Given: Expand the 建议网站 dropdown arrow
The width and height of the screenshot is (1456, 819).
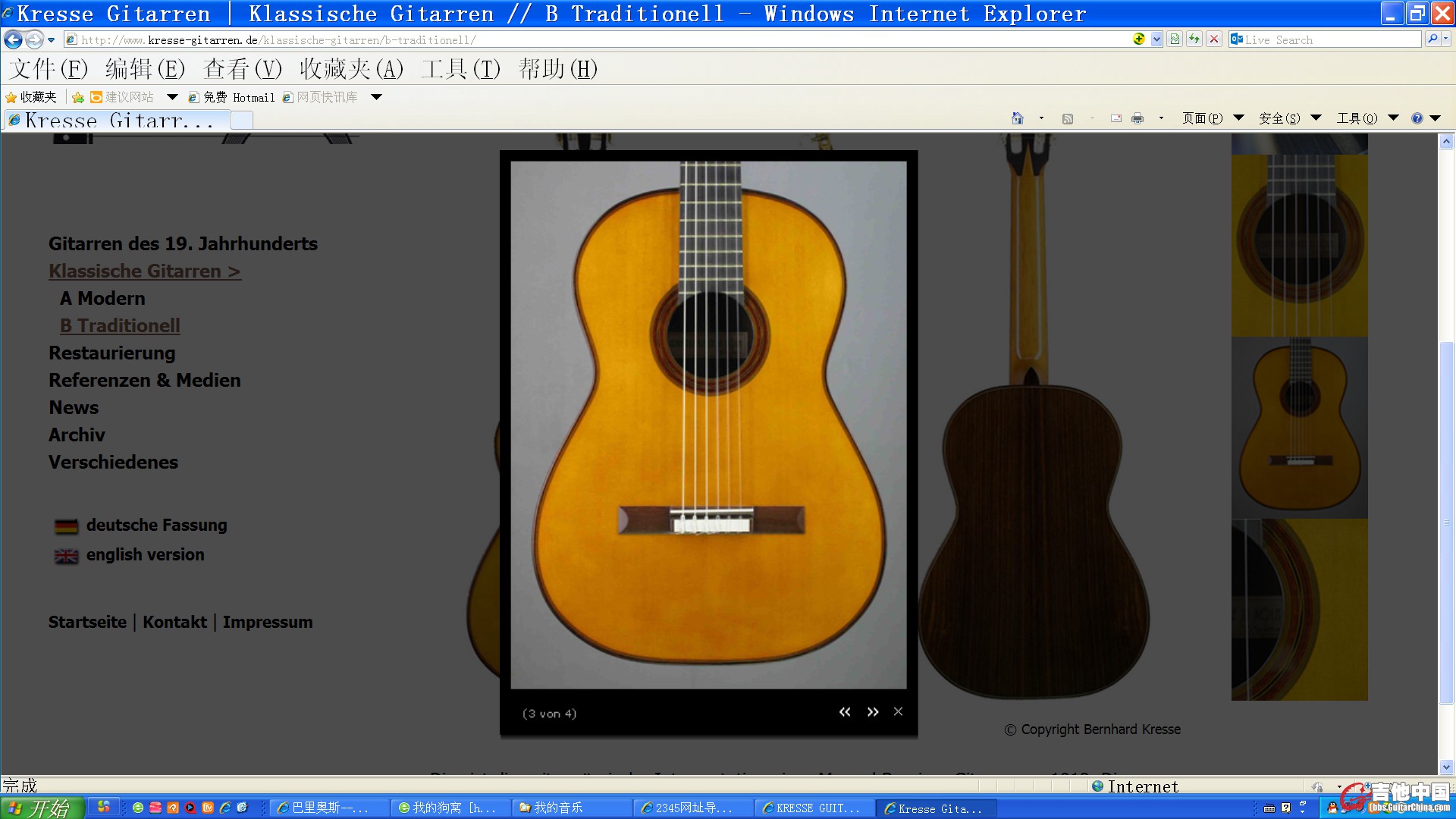Looking at the screenshot, I should pyautogui.click(x=172, y=97).
